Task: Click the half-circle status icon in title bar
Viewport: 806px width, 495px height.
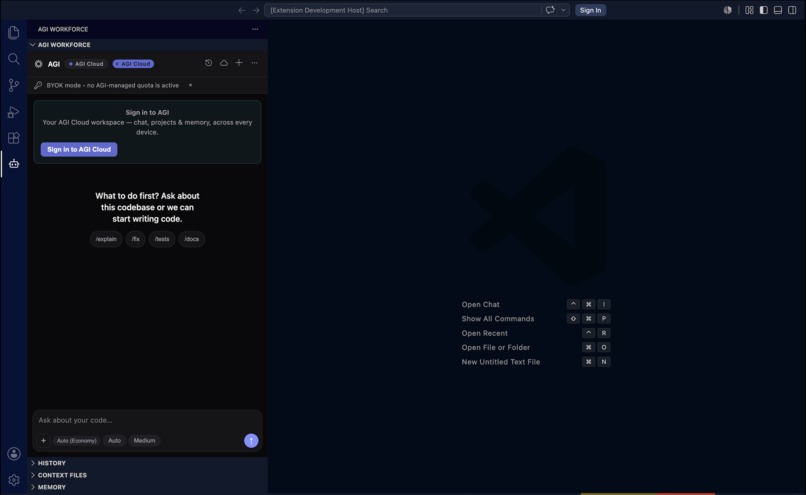Action: pos(727,10)
